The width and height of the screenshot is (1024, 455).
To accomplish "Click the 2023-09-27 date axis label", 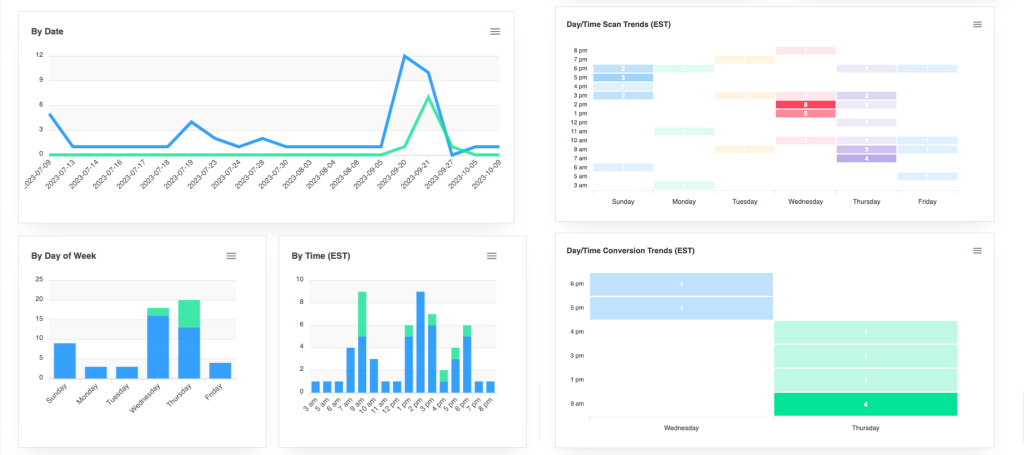I will 442,175.
